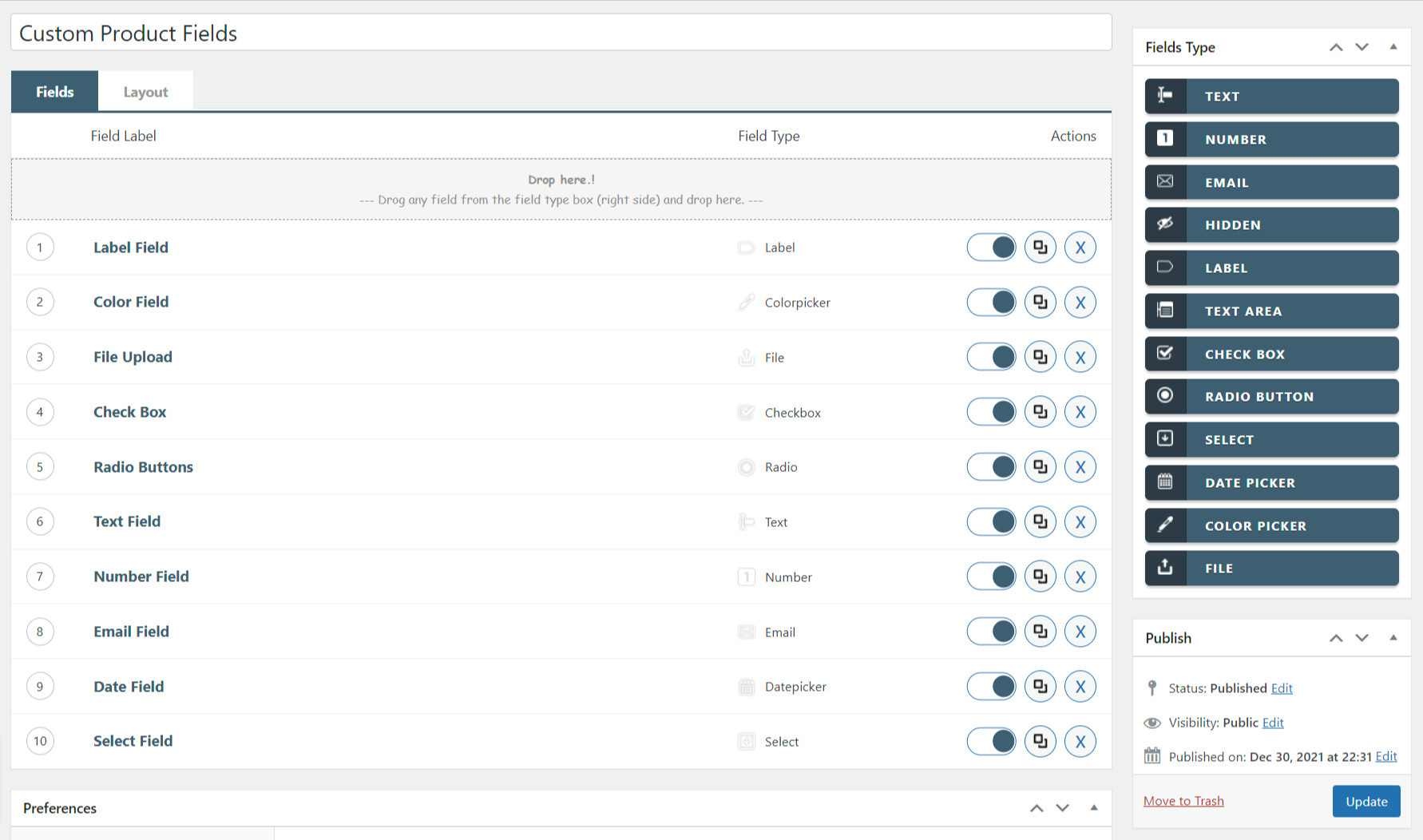This screenshot has height=840, width=1423.
Task: Toggle the Radio Buttons switch
Action: click(x=991, y=467)
